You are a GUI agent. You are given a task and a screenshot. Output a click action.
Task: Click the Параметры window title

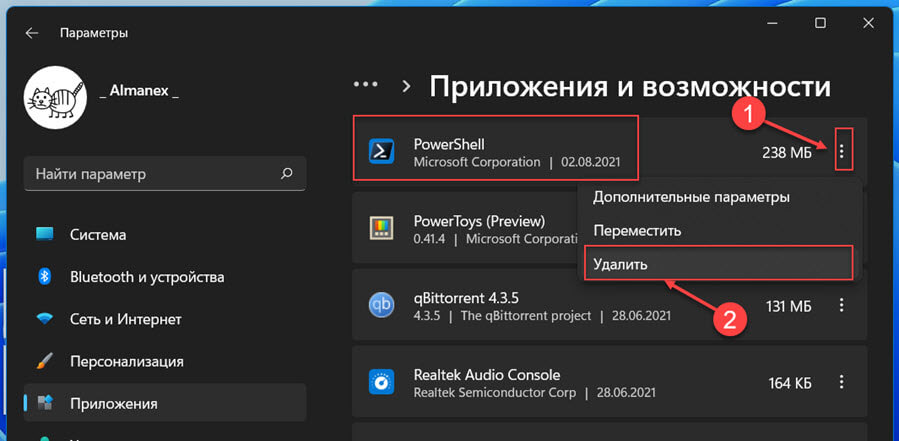click(93, 33)
